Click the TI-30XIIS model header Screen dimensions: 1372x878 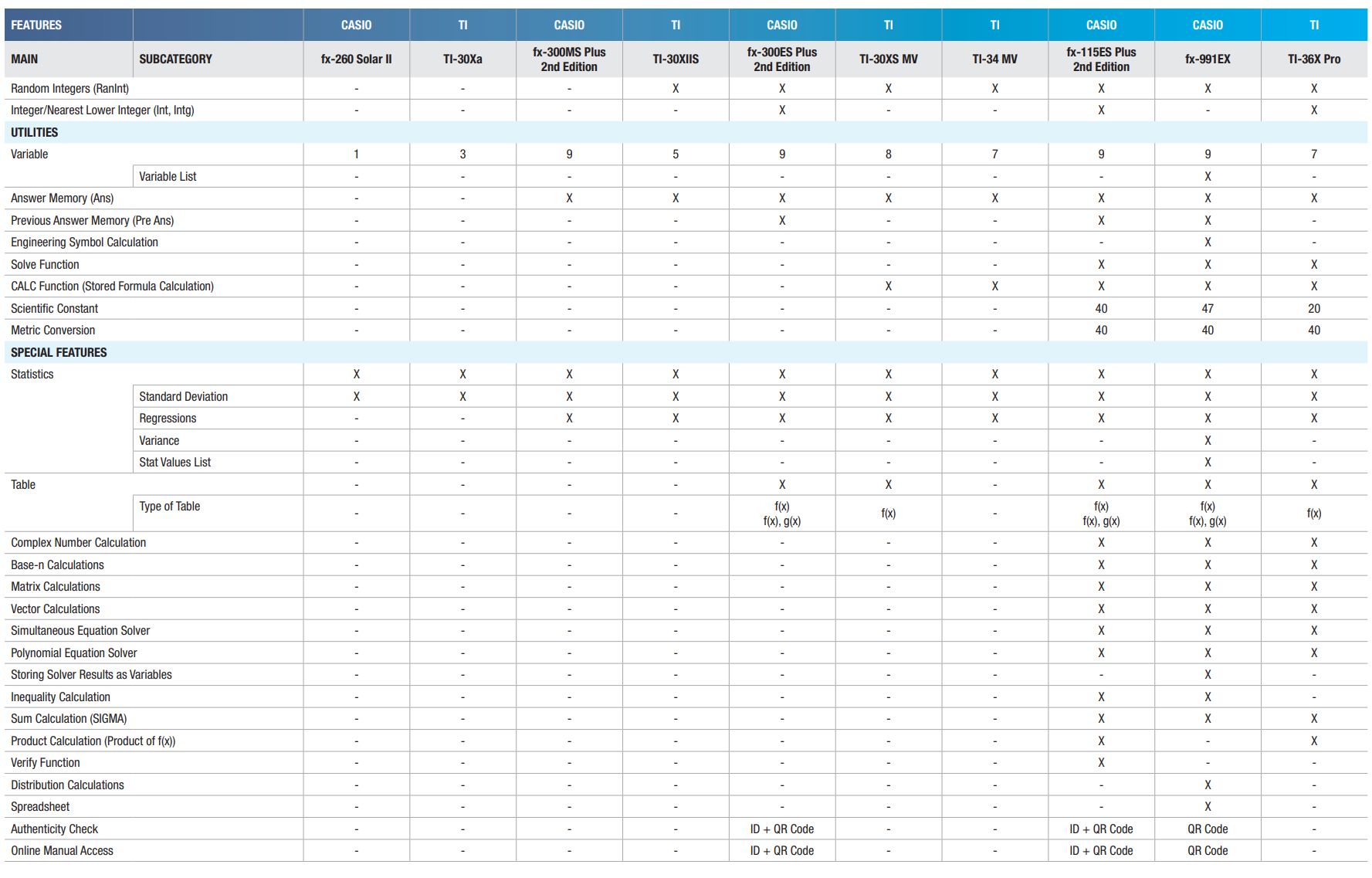pos(676,59)
